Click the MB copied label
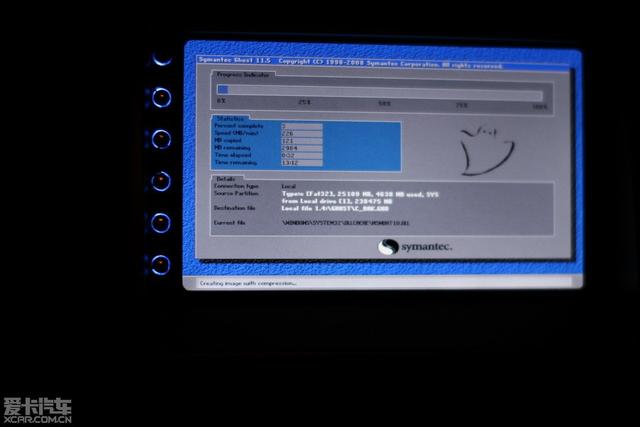 coord(228,141)
